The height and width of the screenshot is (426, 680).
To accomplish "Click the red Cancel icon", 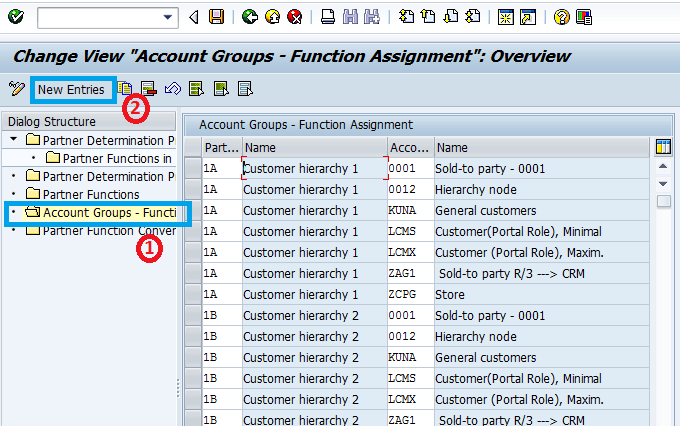I will tap(294, 17).
